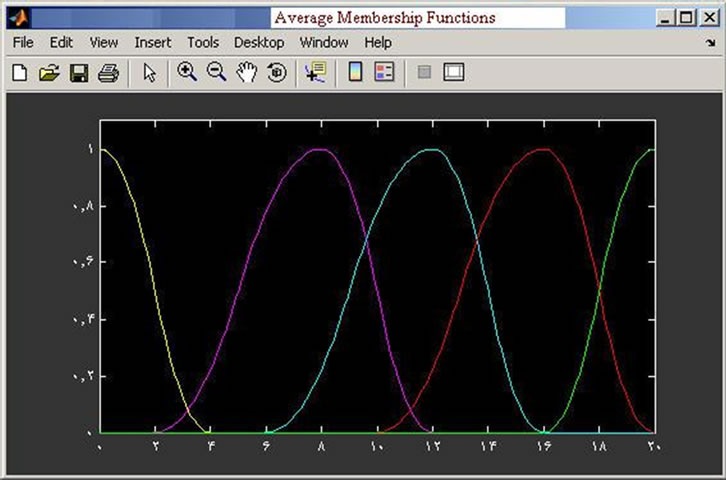Insert a colorbar using the toolbar icon

click(x=355, y=72)
